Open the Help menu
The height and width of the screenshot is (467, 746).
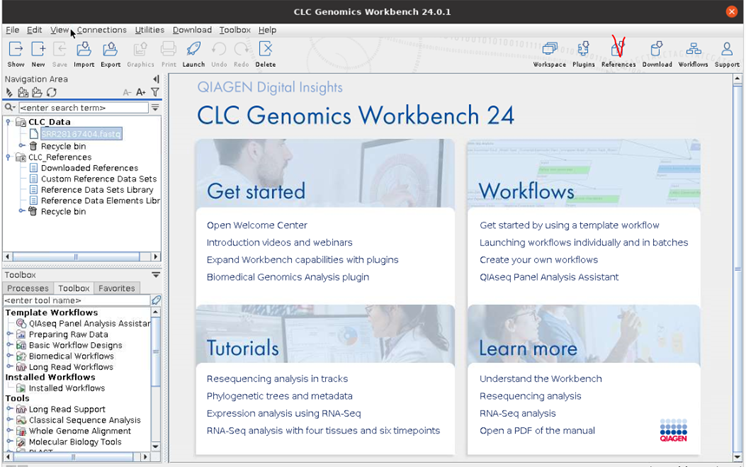267,30
